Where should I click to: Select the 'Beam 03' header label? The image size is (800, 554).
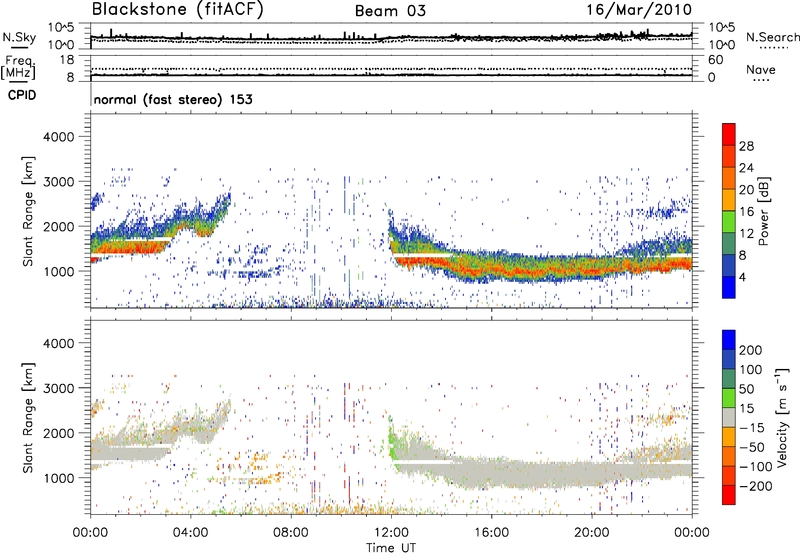coord(390,11)
